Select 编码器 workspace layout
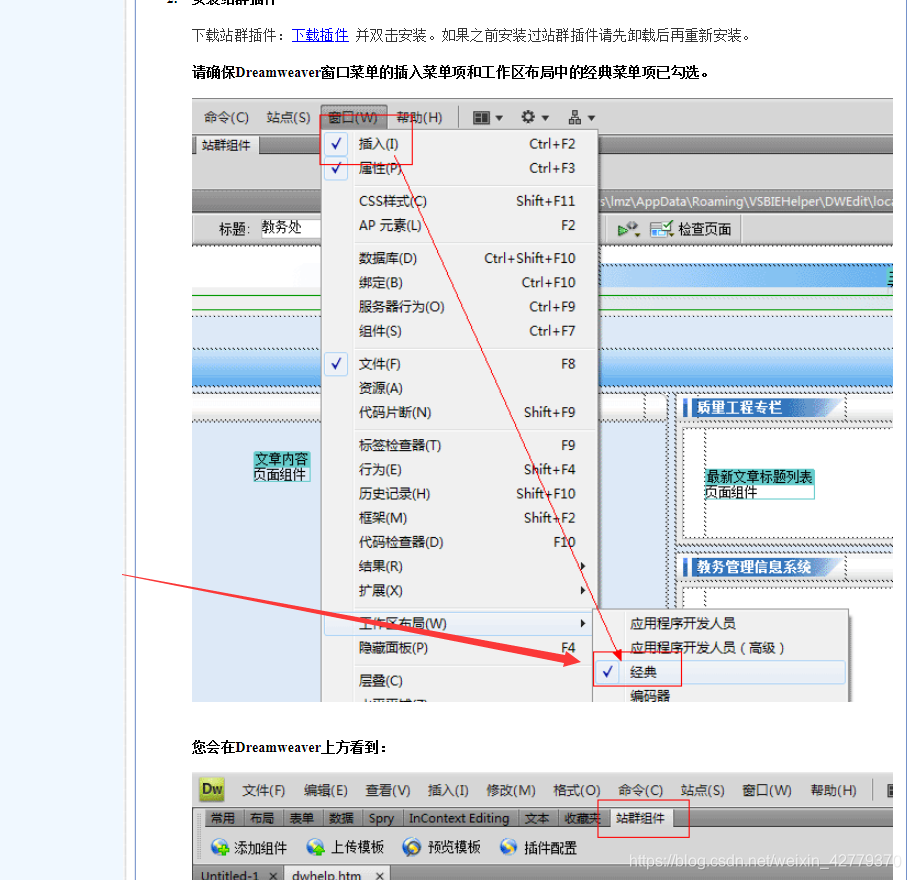 point(720,695)
